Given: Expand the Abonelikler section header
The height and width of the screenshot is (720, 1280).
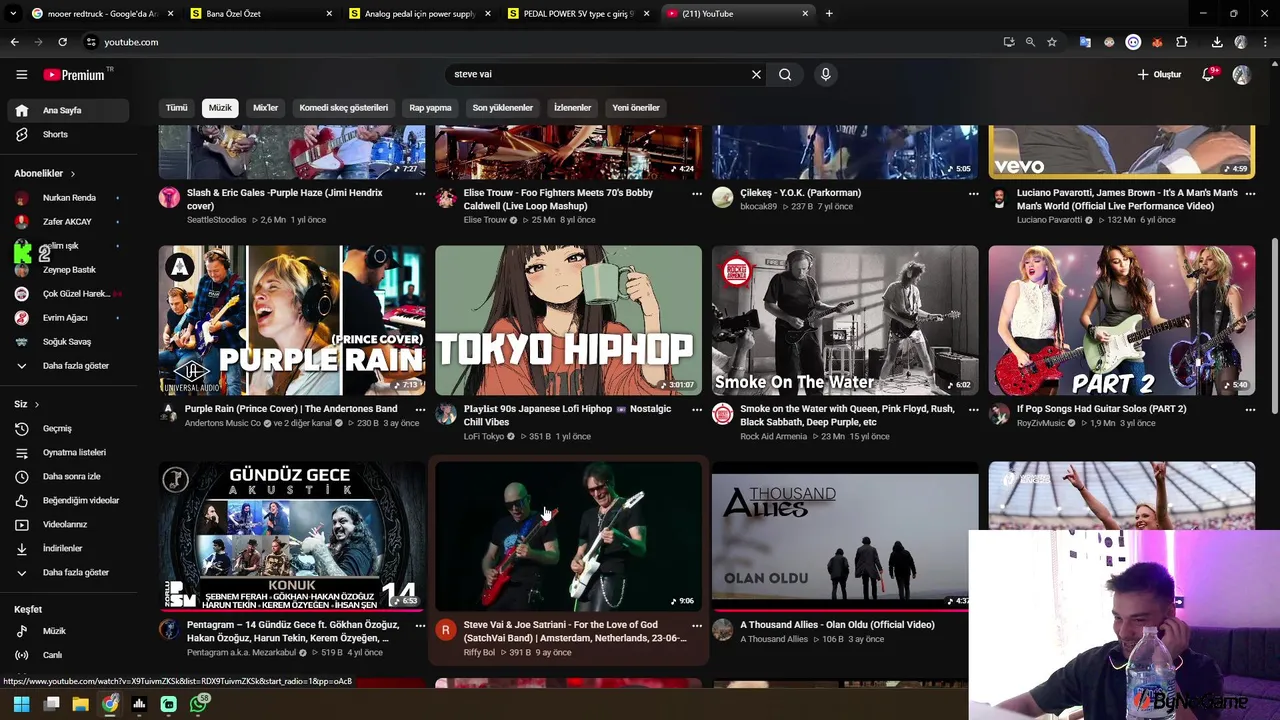Looking at the screenshot, I should [x=45, y=173].
